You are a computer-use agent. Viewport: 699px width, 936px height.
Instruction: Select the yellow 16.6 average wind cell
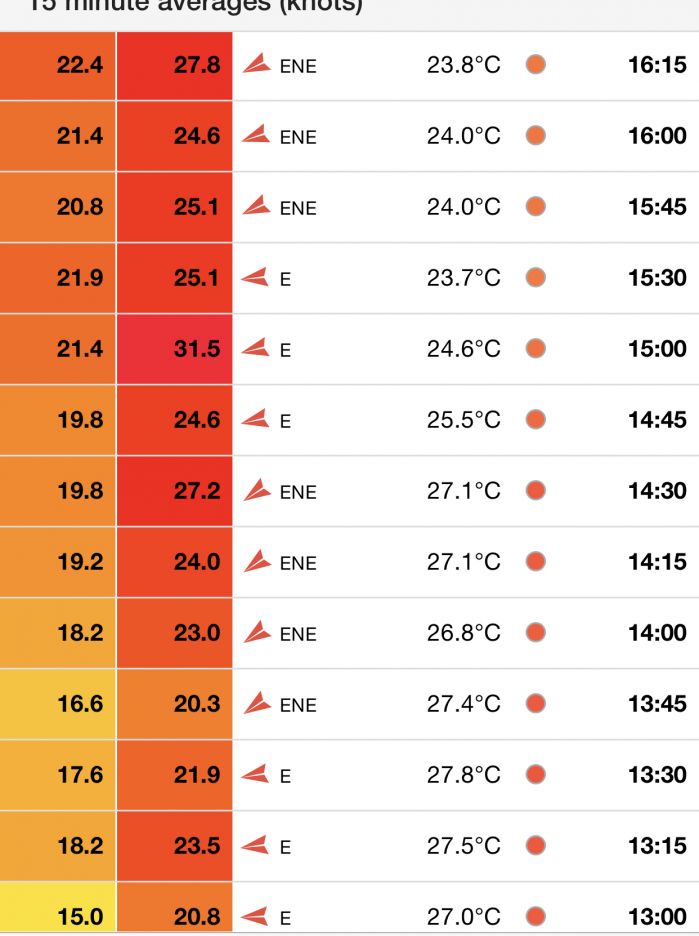coord(58,704)
